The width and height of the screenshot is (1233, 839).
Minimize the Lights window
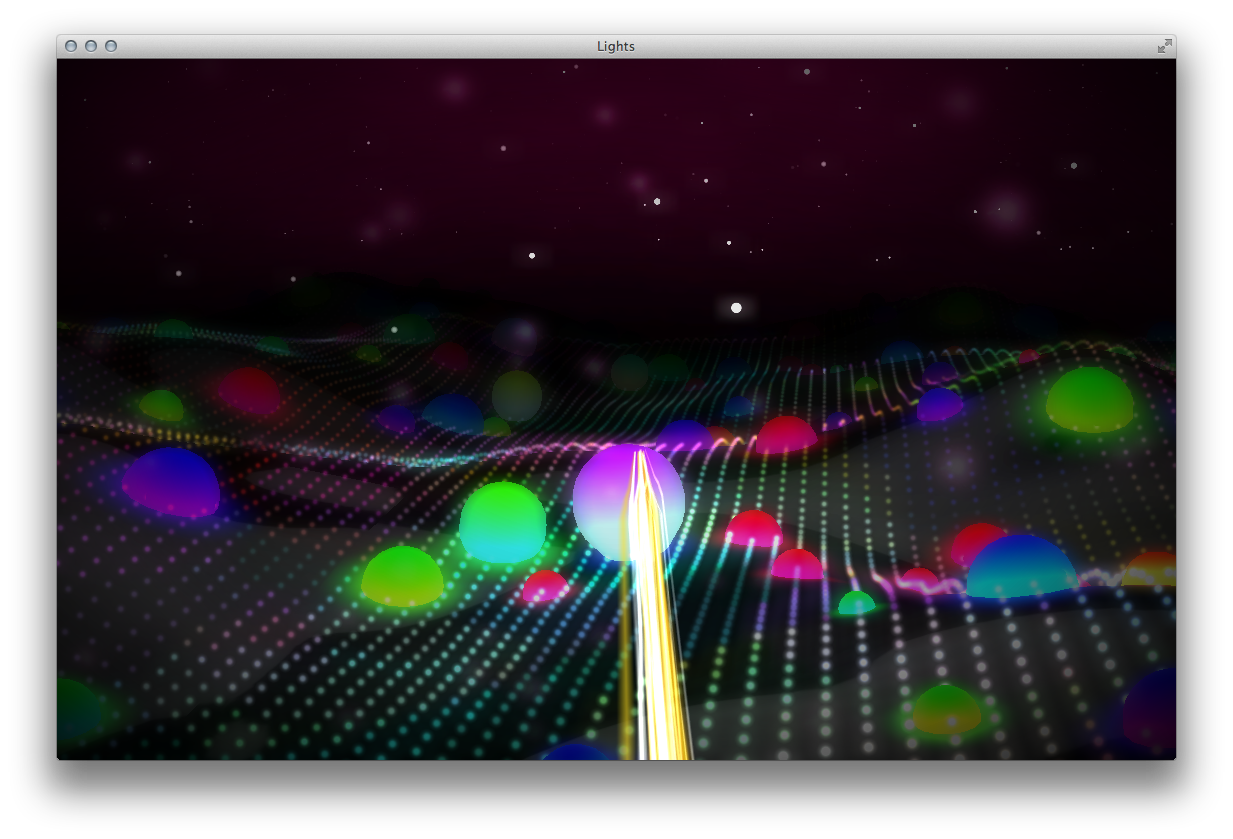[x=91, y=46]
